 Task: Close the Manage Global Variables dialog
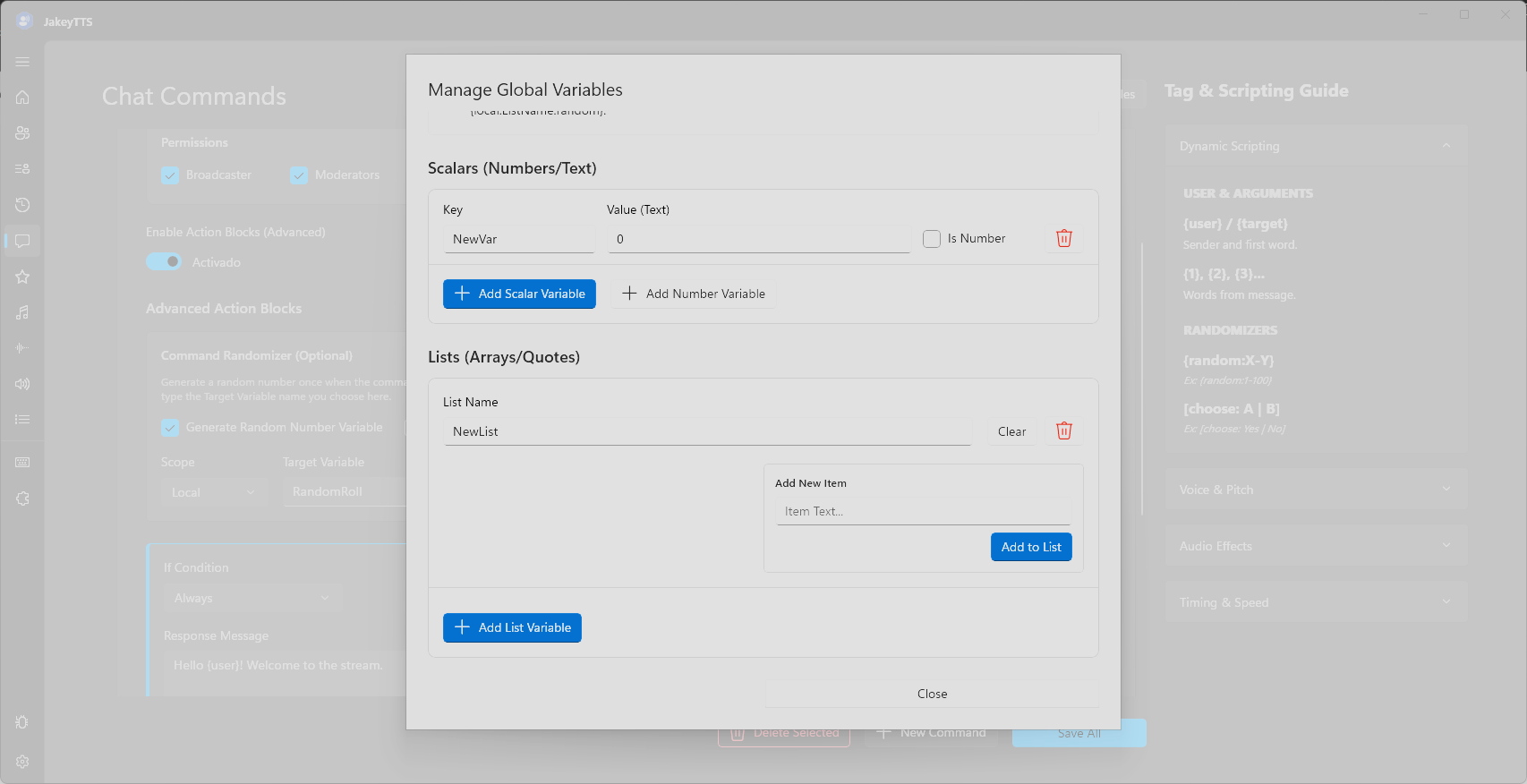pos(932,694)
